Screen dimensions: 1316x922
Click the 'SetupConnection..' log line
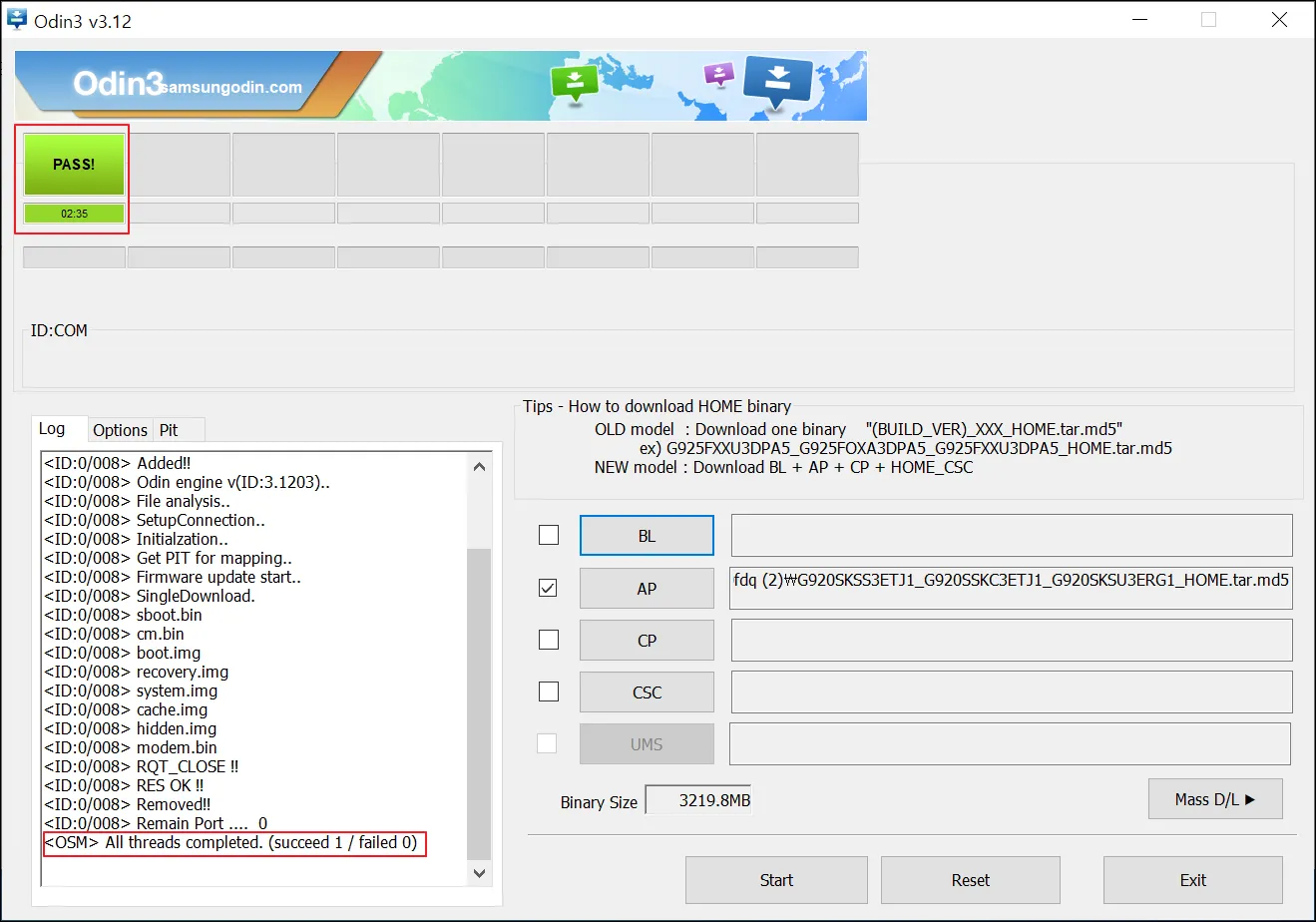point(155,520)
